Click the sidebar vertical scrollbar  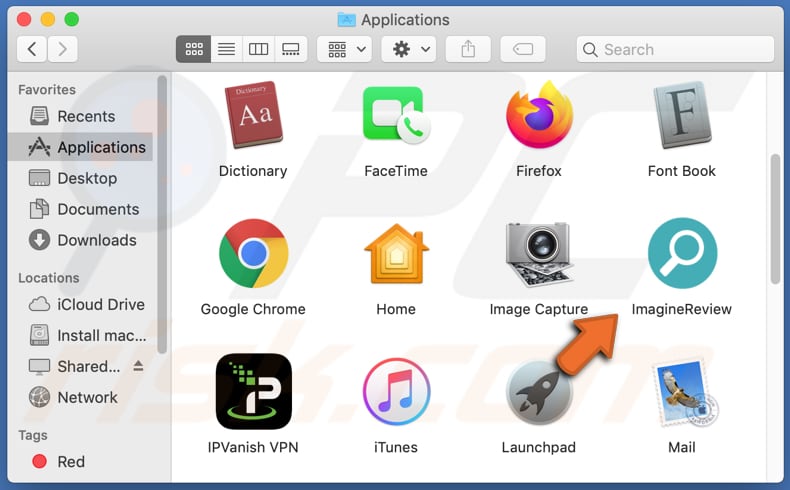click(162, 214)
